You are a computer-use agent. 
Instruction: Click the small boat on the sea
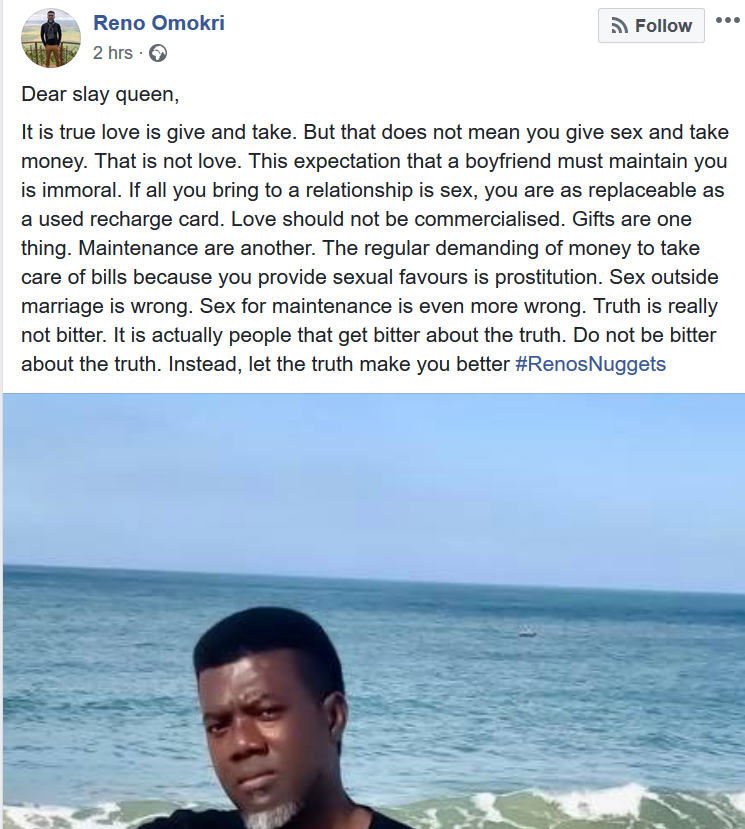pos(527,632)
